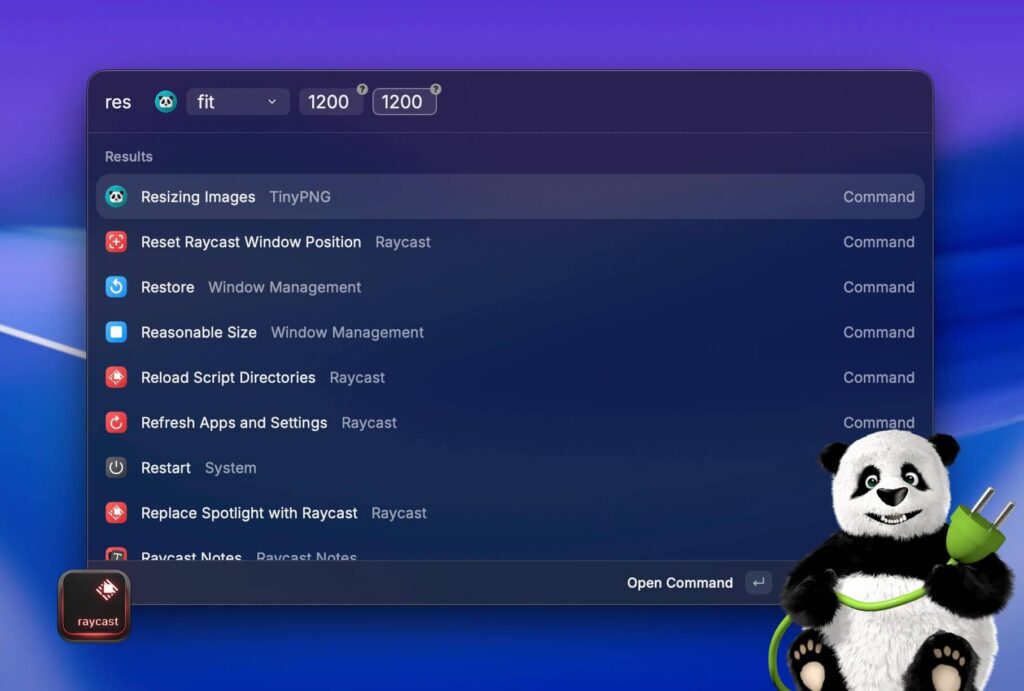Click the Reload Script Directories icon
1024x691 pixels.
[116, 377]
